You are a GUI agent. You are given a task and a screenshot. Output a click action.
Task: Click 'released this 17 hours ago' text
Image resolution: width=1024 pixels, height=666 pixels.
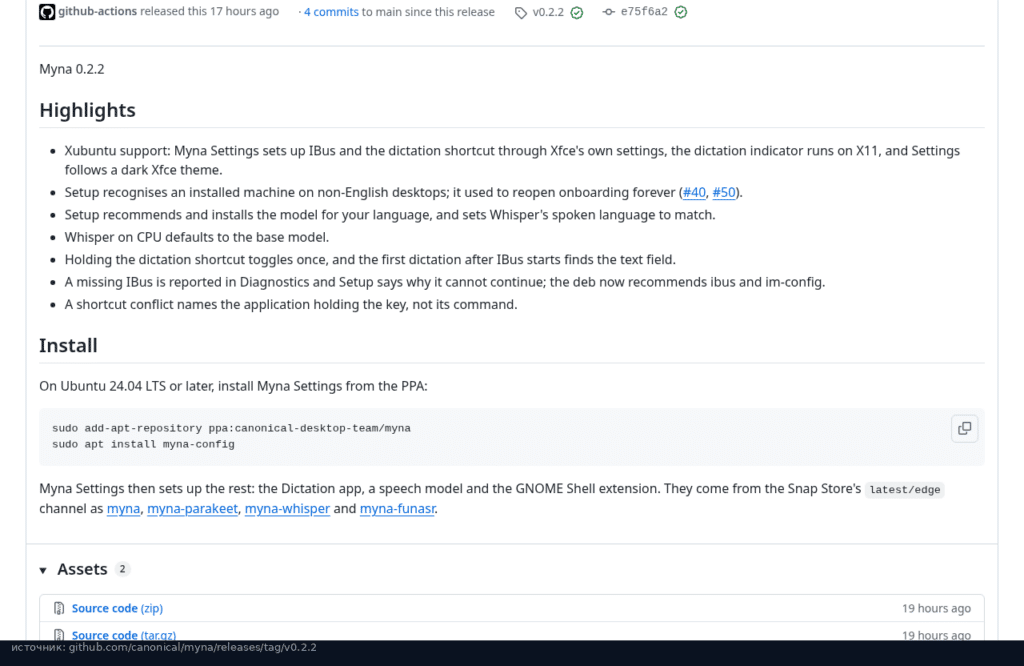point(209,11)
